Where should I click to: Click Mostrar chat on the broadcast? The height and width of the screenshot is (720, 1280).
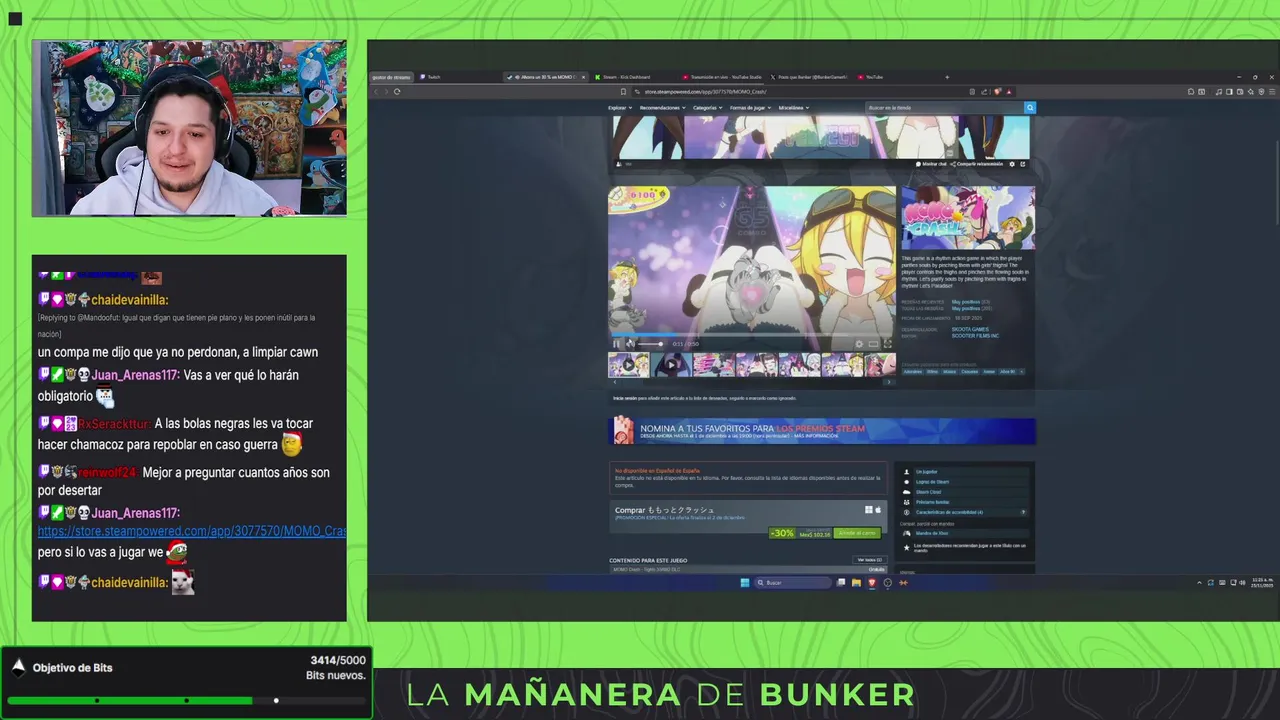[931, 164]
